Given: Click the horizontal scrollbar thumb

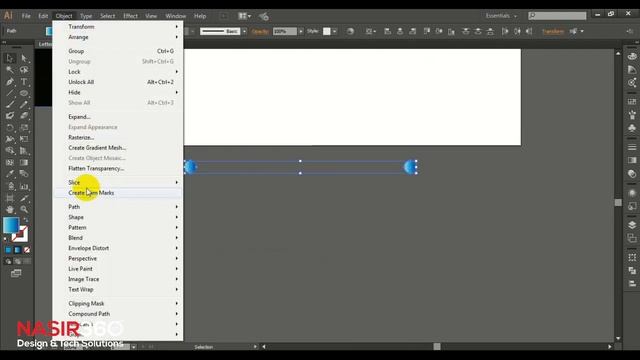Looking at the screenshot, I should 437,347.
